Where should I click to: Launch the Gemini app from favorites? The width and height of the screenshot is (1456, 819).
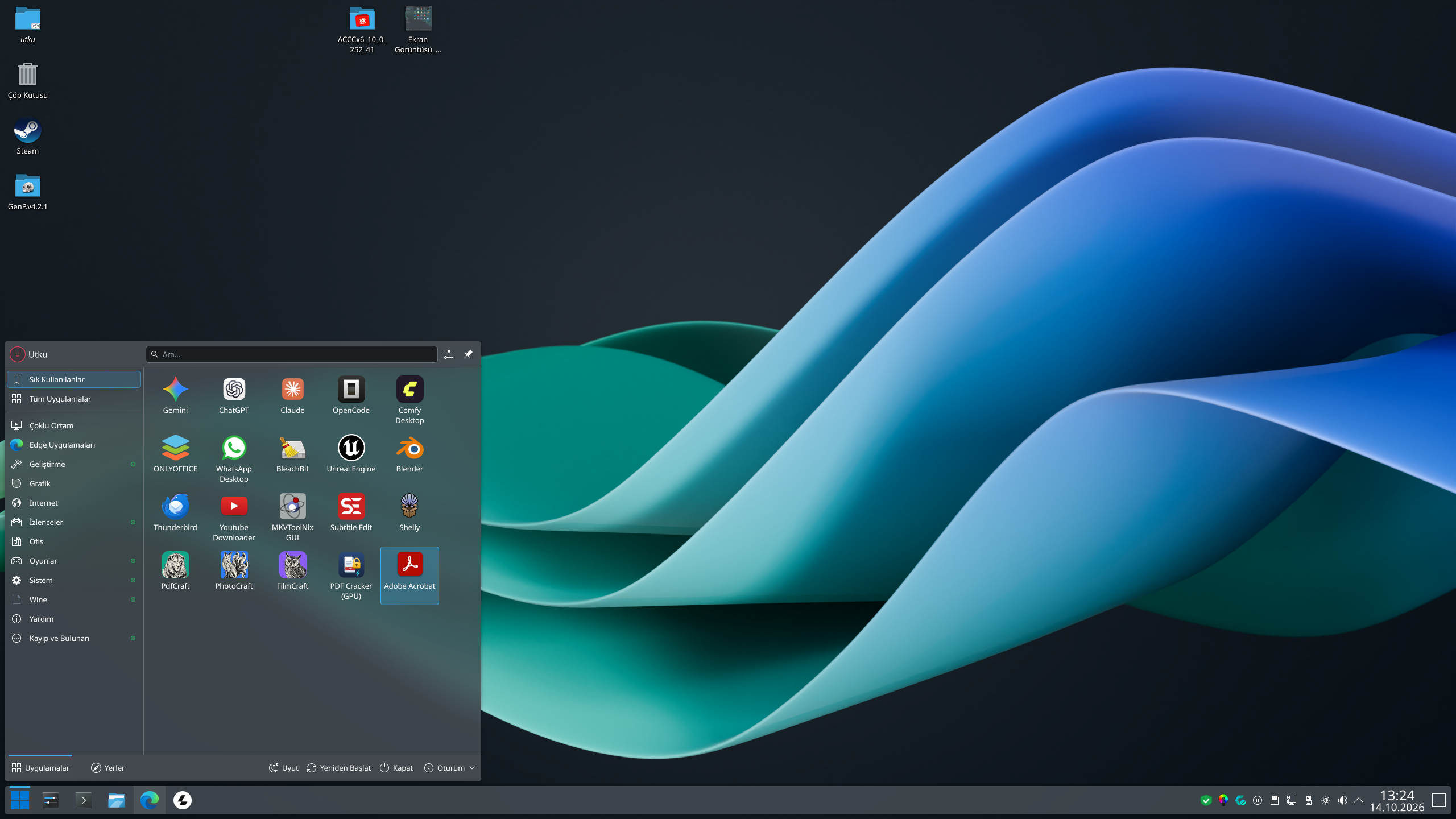175,395
